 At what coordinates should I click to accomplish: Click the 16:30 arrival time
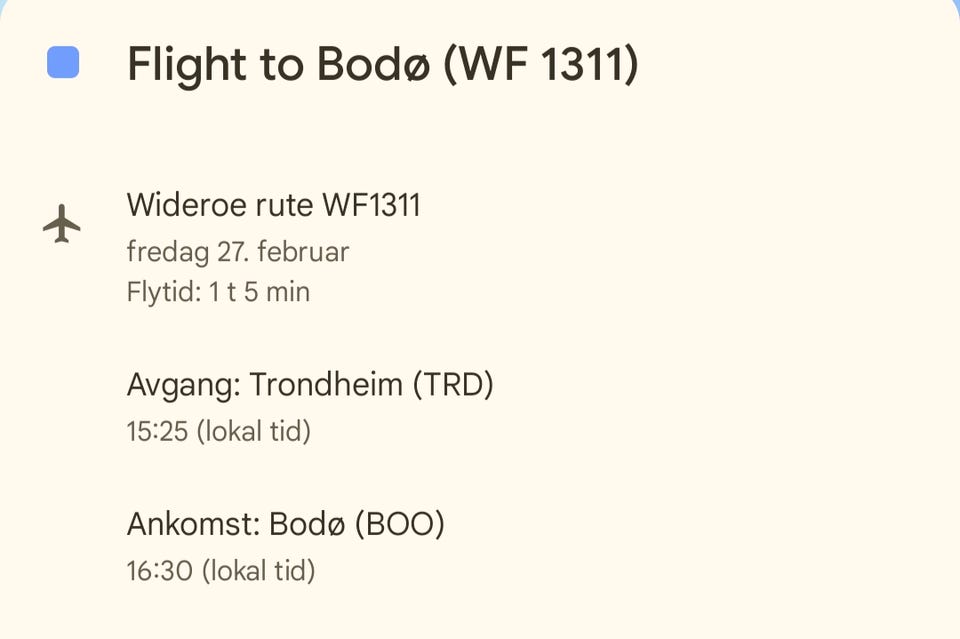[158, 571]
